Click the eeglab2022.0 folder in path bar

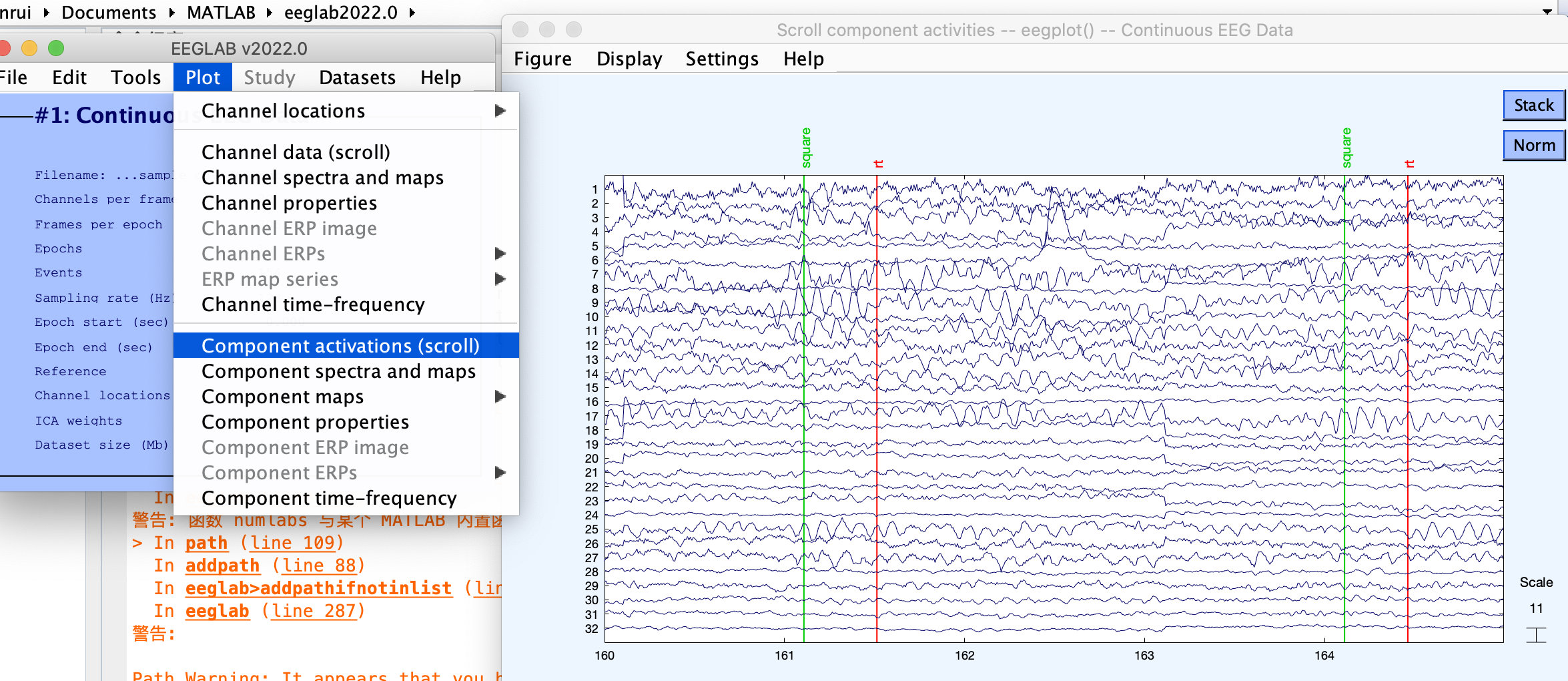click(x=340, y=13)
